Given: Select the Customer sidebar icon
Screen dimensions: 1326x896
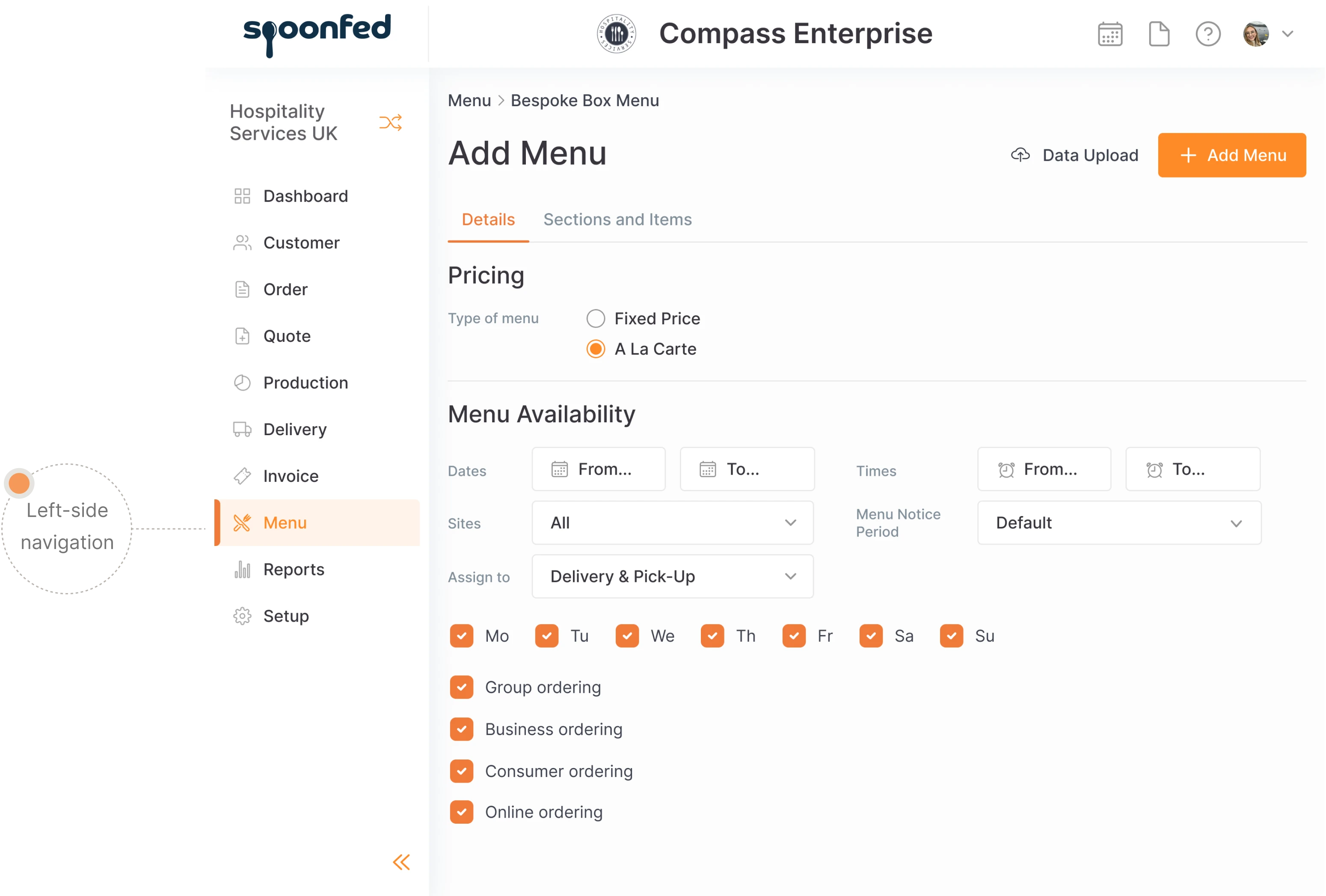Looking at the screenshot, I should point(243,243).
